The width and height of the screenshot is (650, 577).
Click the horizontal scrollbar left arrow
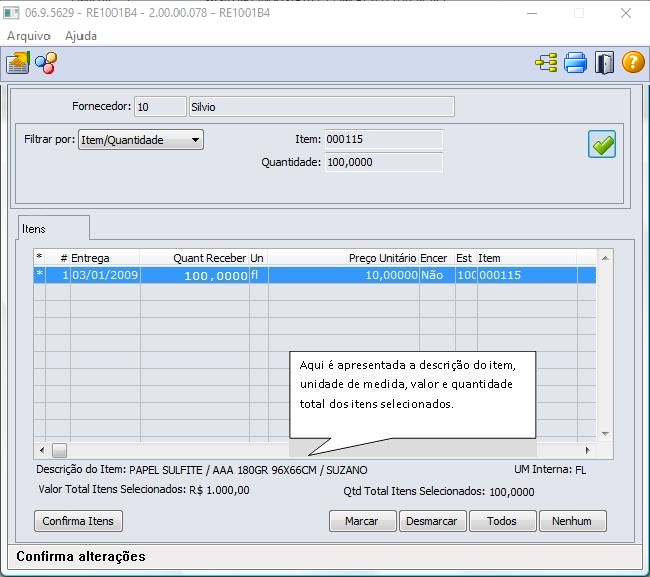pyautogui.click(x=41, y=450)
